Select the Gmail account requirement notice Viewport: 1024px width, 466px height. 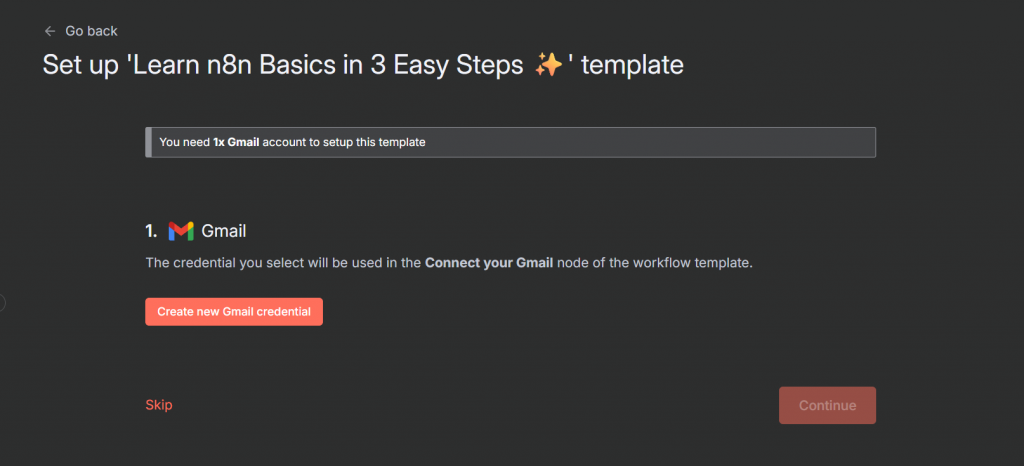511,142
